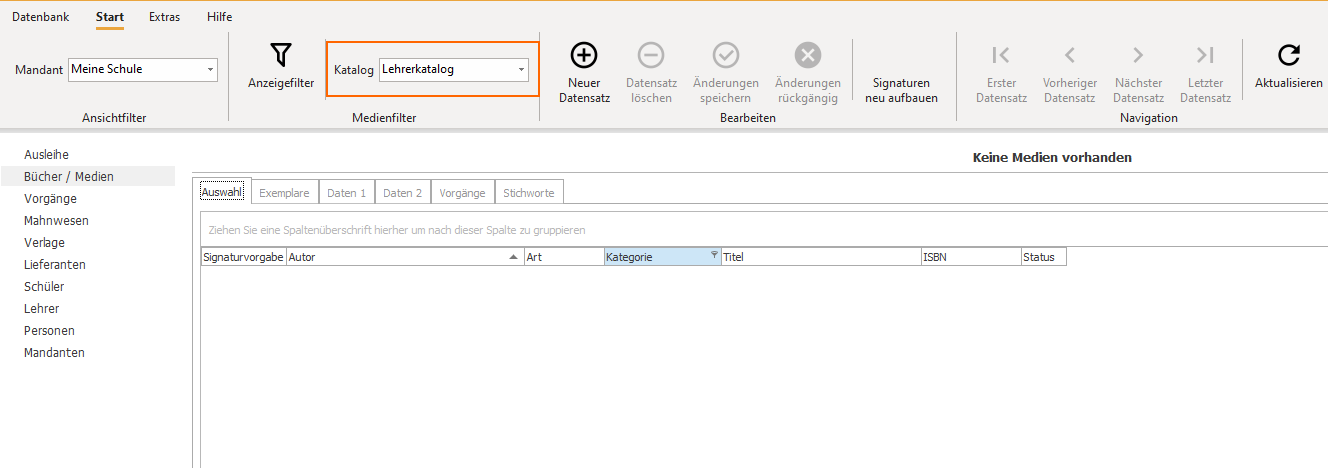Select the Start ribbon tab

[110, 17]
